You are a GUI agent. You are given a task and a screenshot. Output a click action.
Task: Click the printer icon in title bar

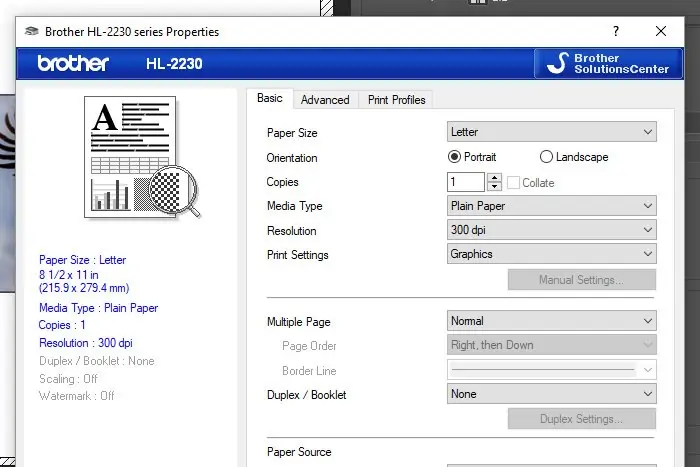[31, 31]
